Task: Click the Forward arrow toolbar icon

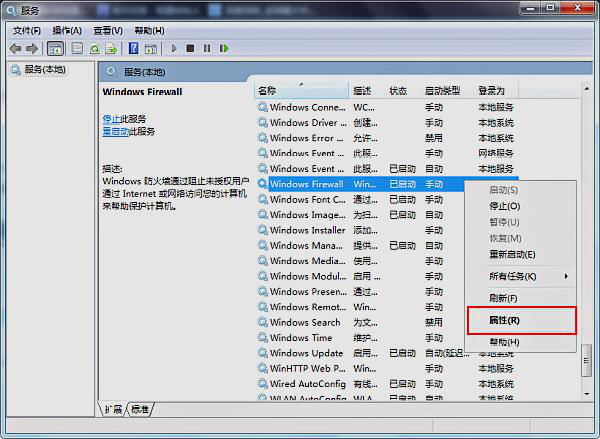Action: [x=32, y=49]
